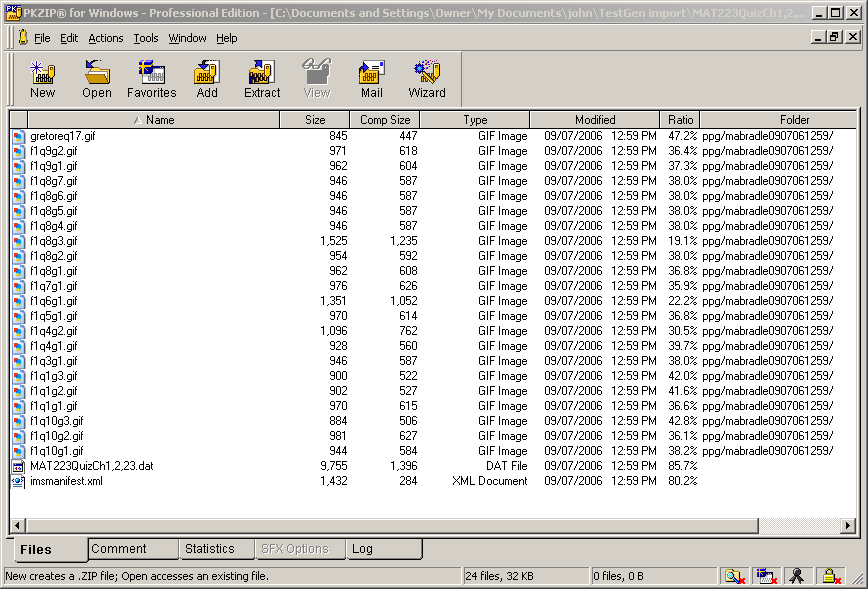The image size is (868, 589).
Task: Click the Open toolbar icon
Action: (x=97, y=73)
